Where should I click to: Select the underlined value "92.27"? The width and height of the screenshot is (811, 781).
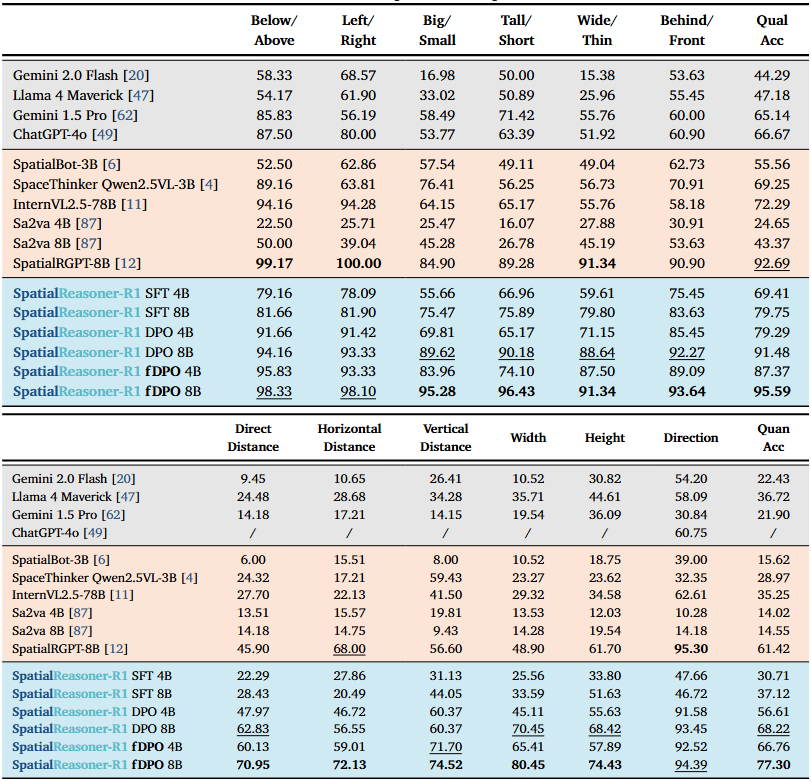(x=687, y=352)
